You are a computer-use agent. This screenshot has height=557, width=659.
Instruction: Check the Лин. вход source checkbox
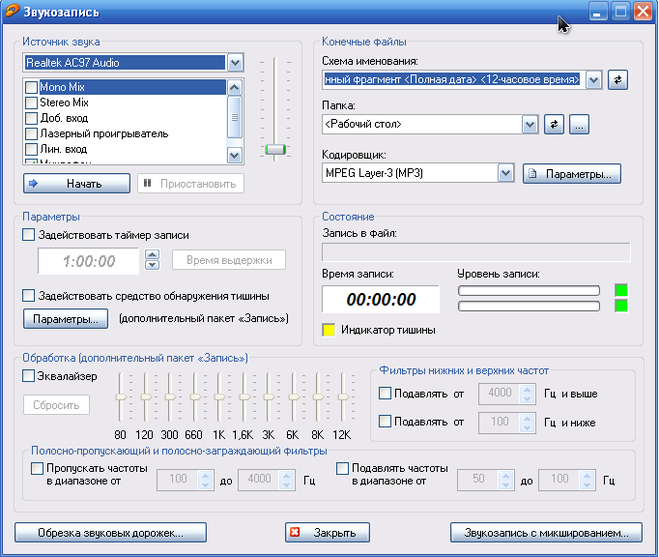[x=32, y=149]
